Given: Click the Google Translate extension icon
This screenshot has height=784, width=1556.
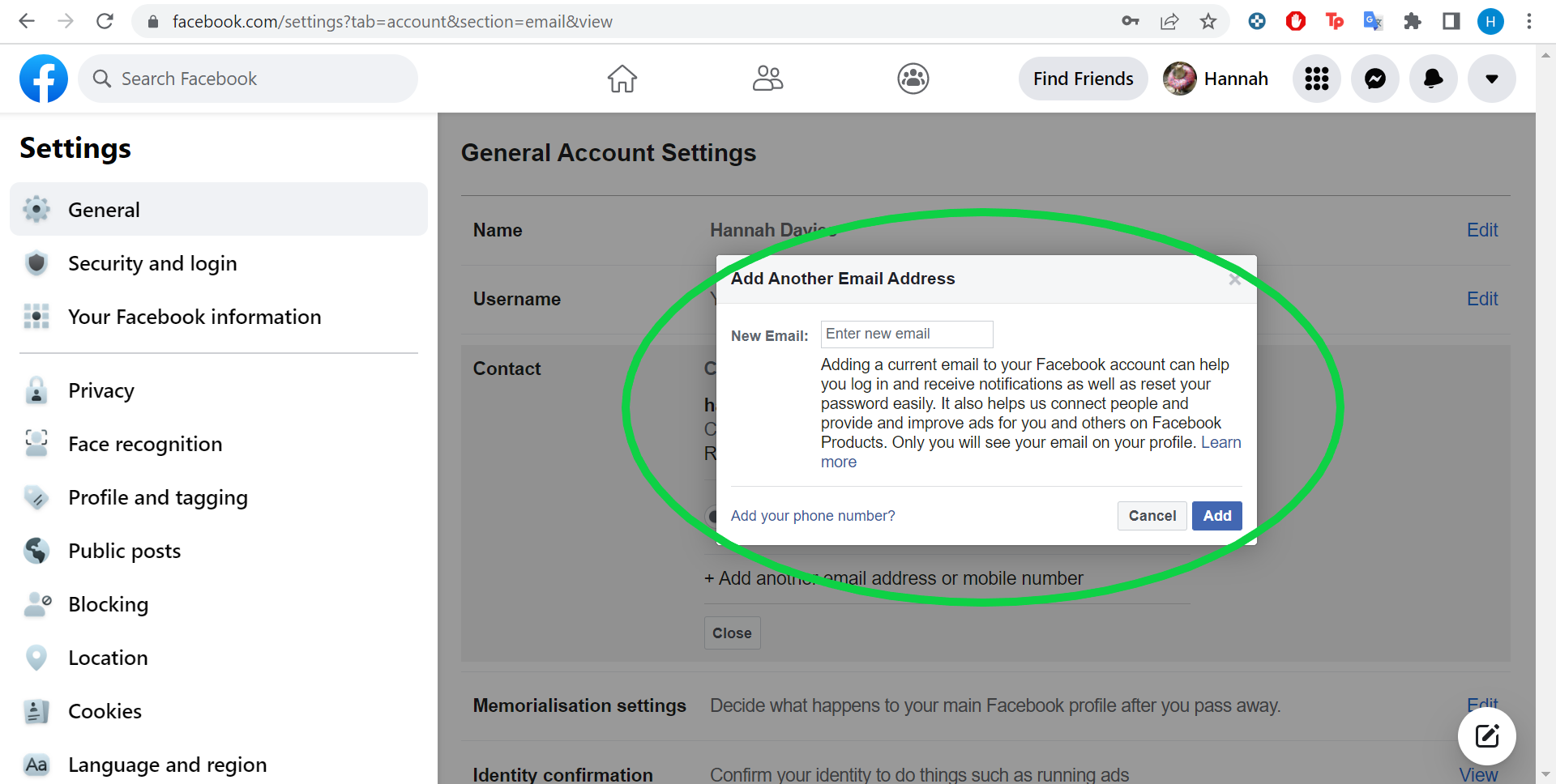Looking at the screenshot, I should (x=1373, y=21).
